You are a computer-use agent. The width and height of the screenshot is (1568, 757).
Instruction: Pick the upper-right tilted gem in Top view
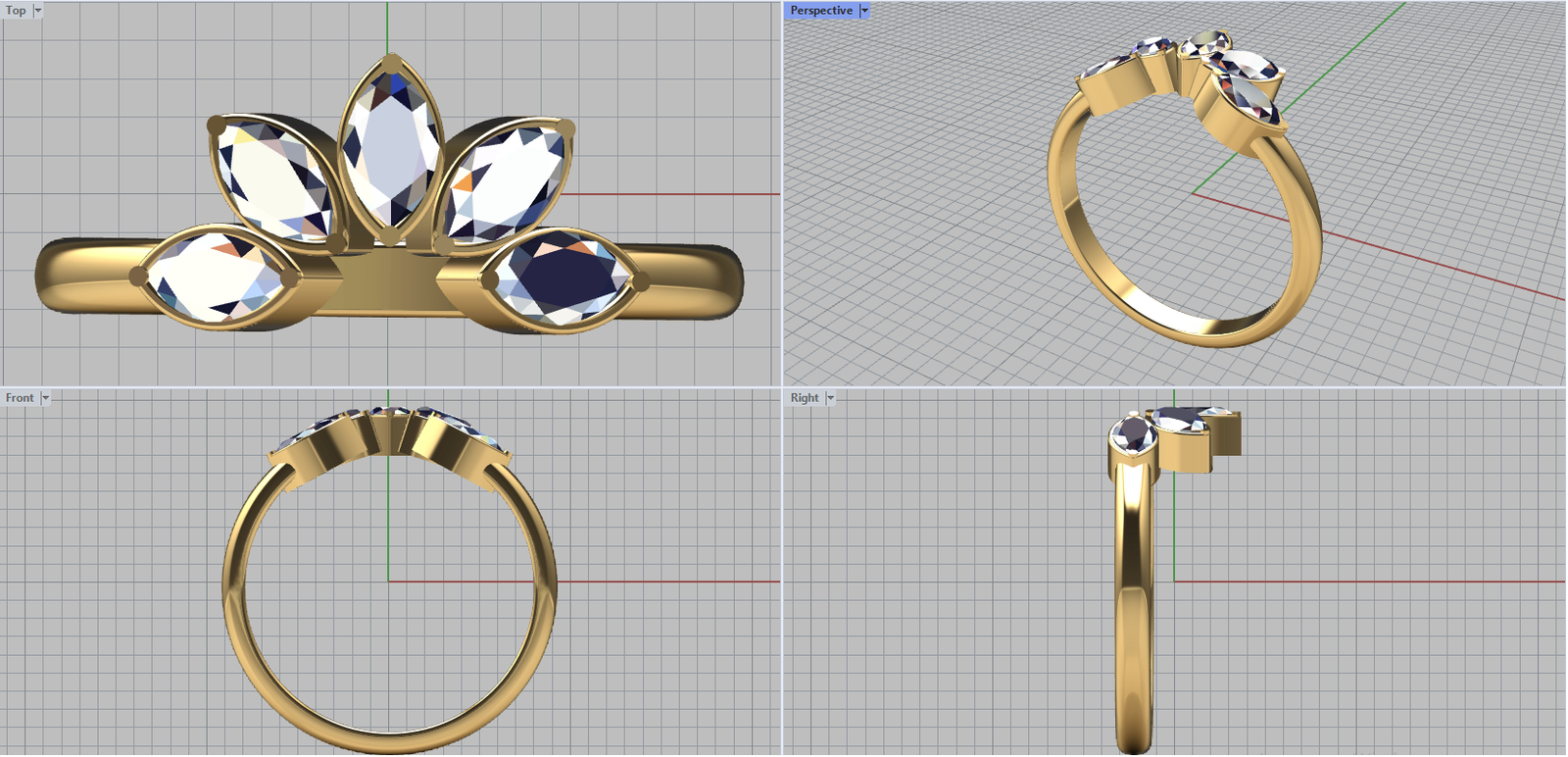click(x=505, y=179)
